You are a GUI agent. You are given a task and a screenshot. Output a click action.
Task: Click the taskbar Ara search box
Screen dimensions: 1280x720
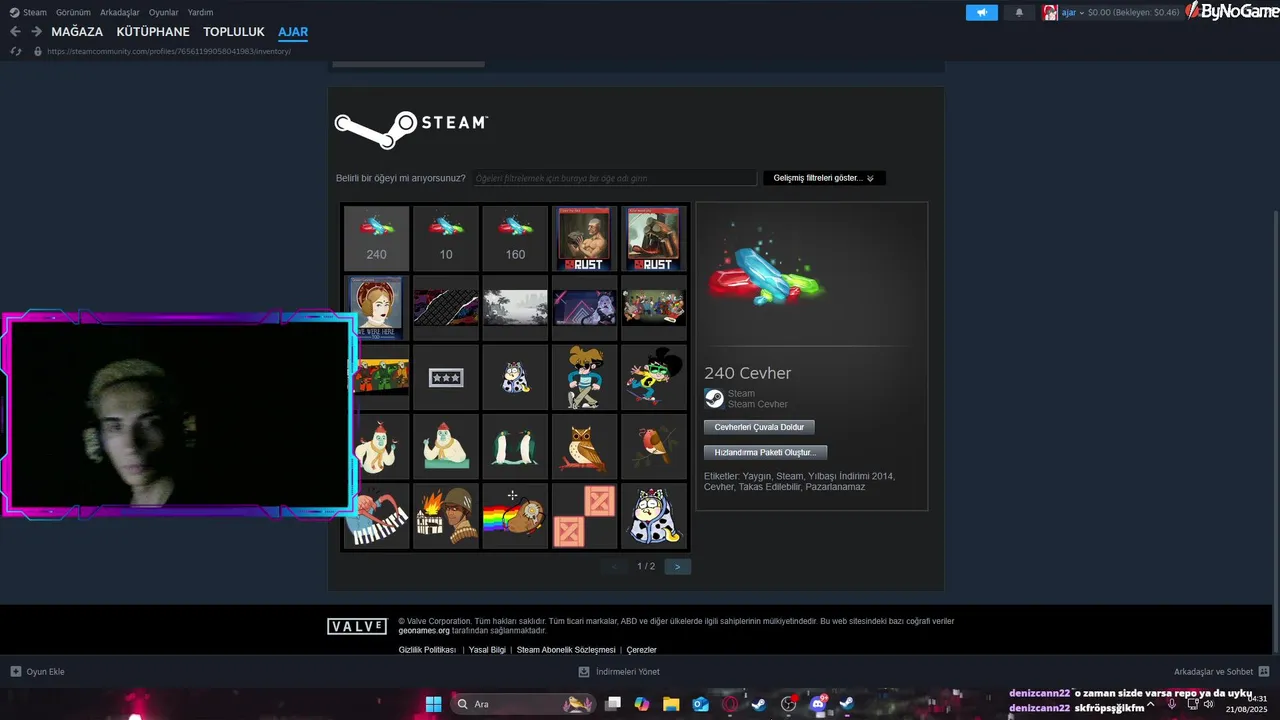[x=523, y=704]
